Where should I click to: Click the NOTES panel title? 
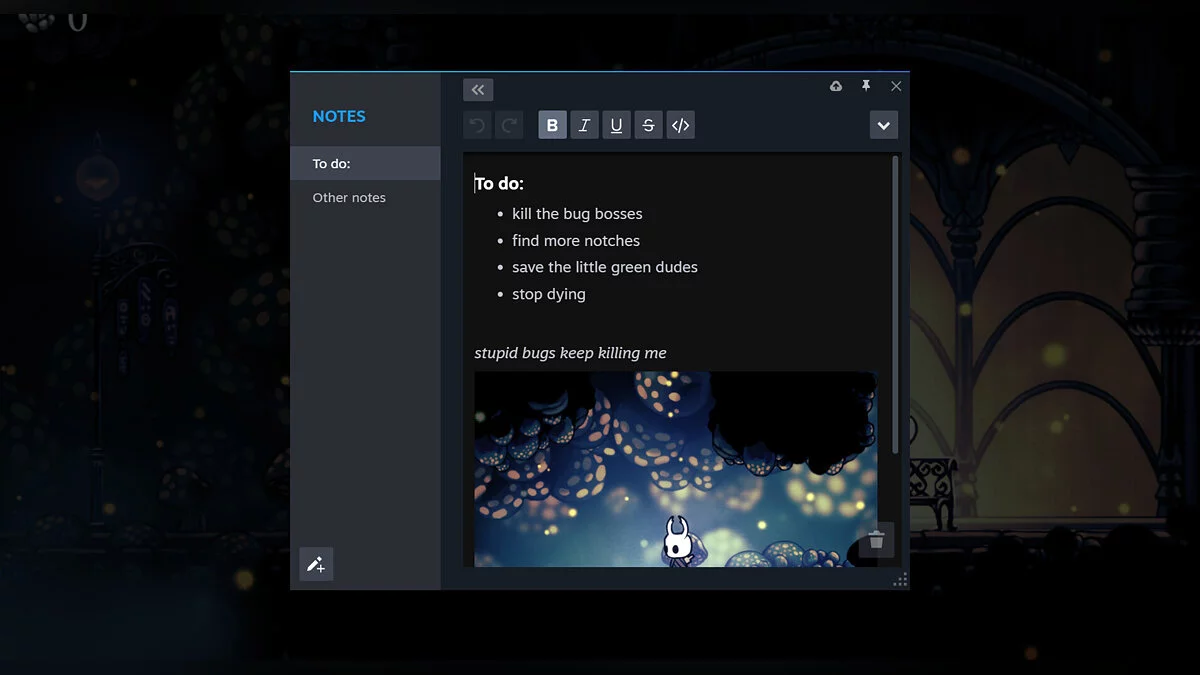point(339,116)
